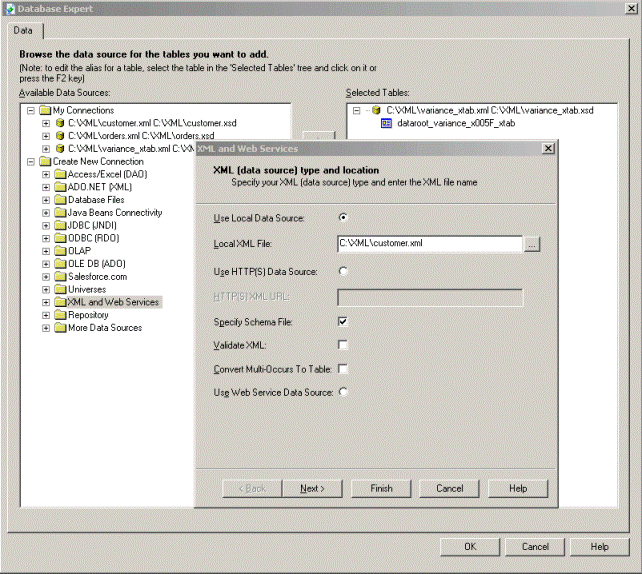Click the Create New Connection folder icon
Image resolution: width=642 pixels, height=574 pixels.
point(45,162)
